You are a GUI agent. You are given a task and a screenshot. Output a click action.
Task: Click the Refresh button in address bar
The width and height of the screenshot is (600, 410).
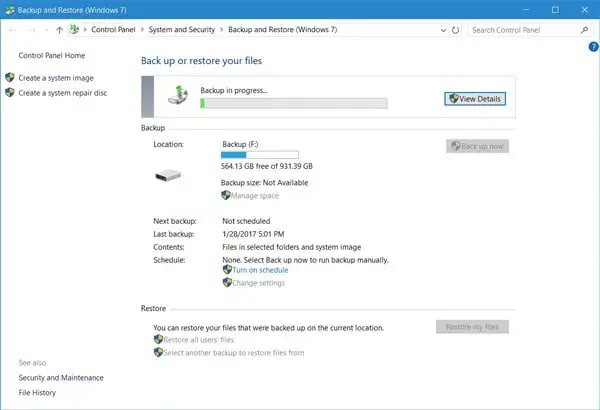pos(456,30)
